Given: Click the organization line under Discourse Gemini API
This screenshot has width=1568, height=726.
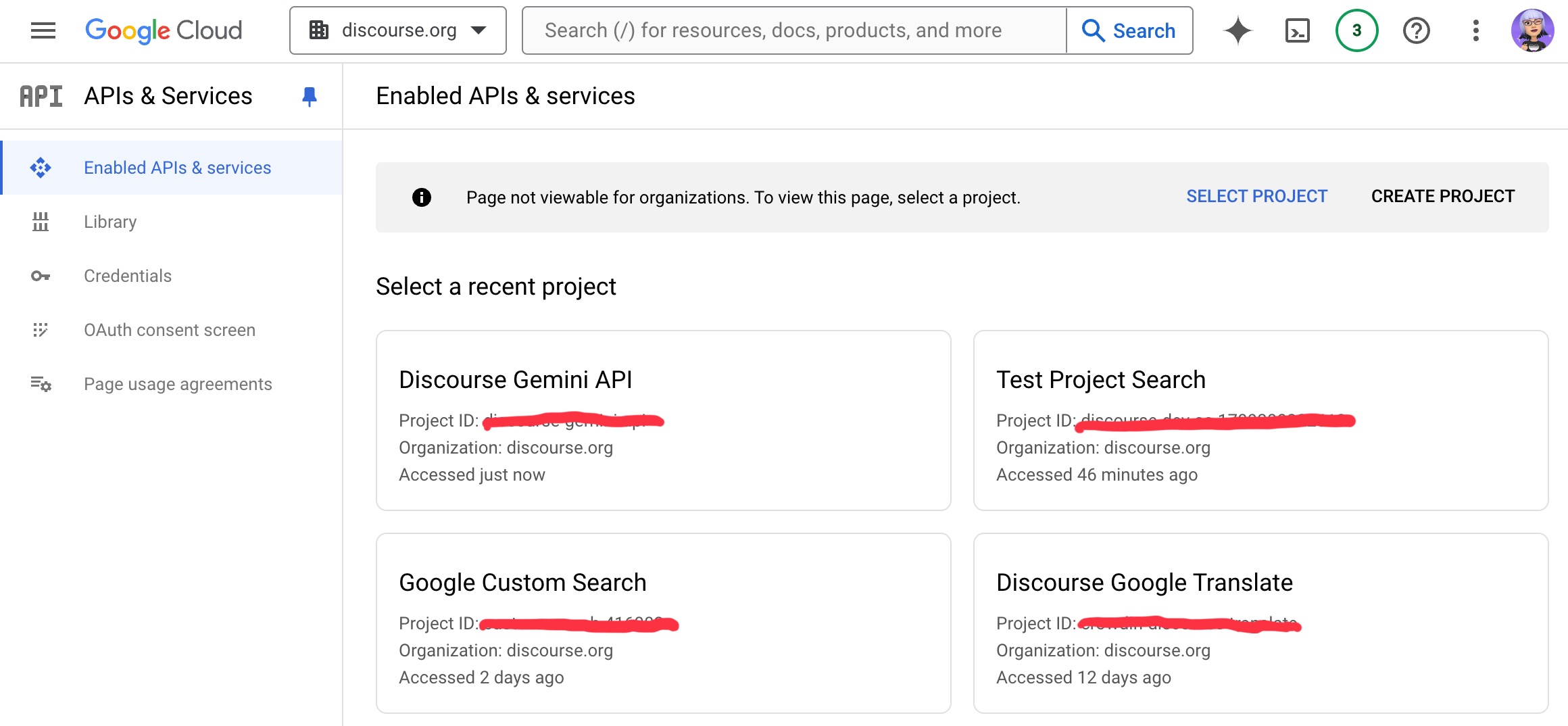Looking at the screenshot, I should pyautogui.click(x=506, y=447).
